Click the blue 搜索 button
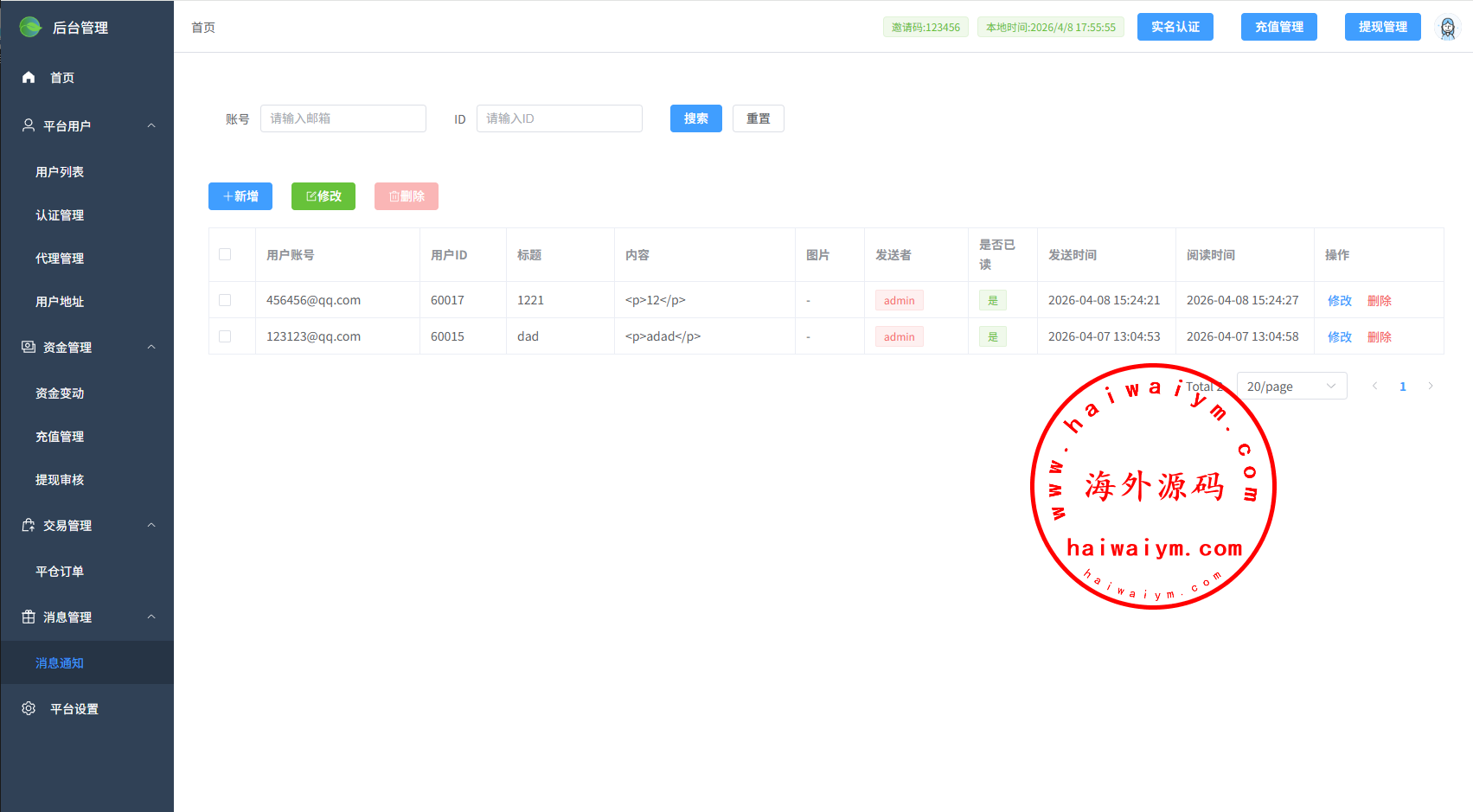 [695, 118]
